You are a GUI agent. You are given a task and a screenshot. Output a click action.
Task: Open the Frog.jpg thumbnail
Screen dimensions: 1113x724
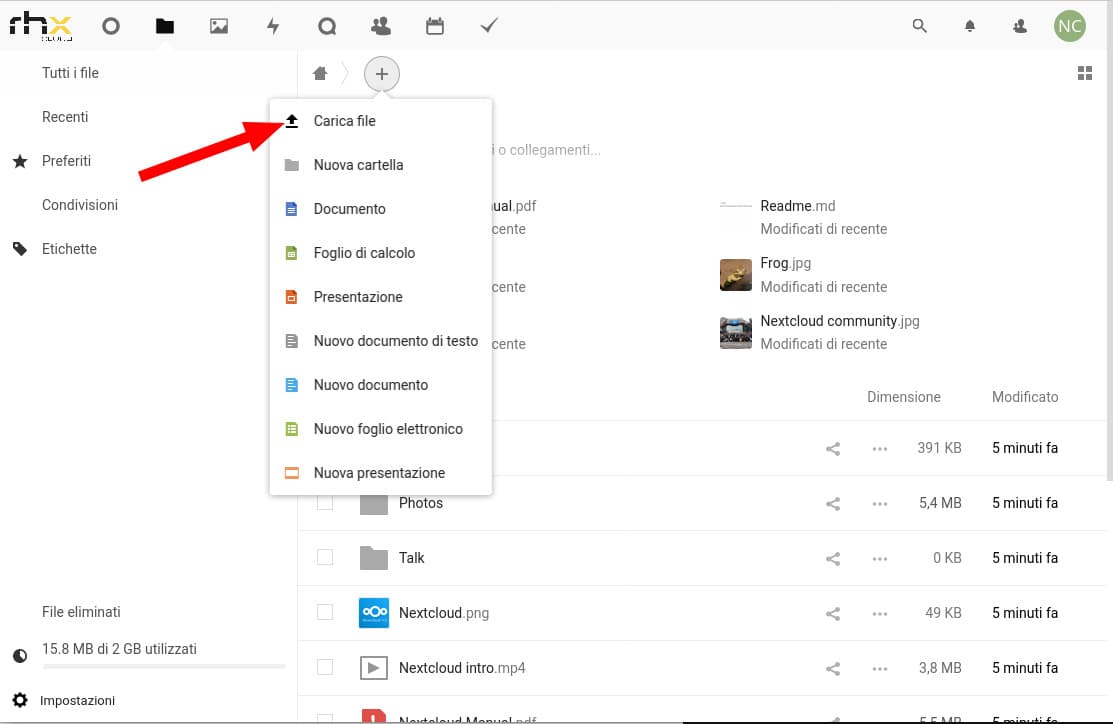pyautogui.click(x=735, y=275)
